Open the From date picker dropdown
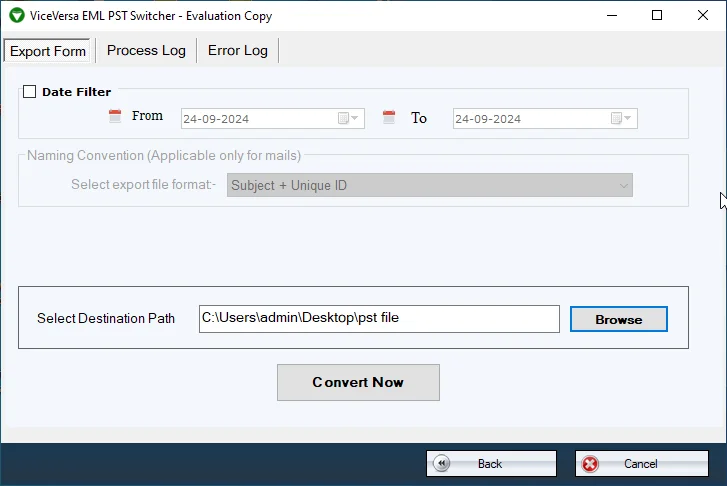 coord(348,118)
